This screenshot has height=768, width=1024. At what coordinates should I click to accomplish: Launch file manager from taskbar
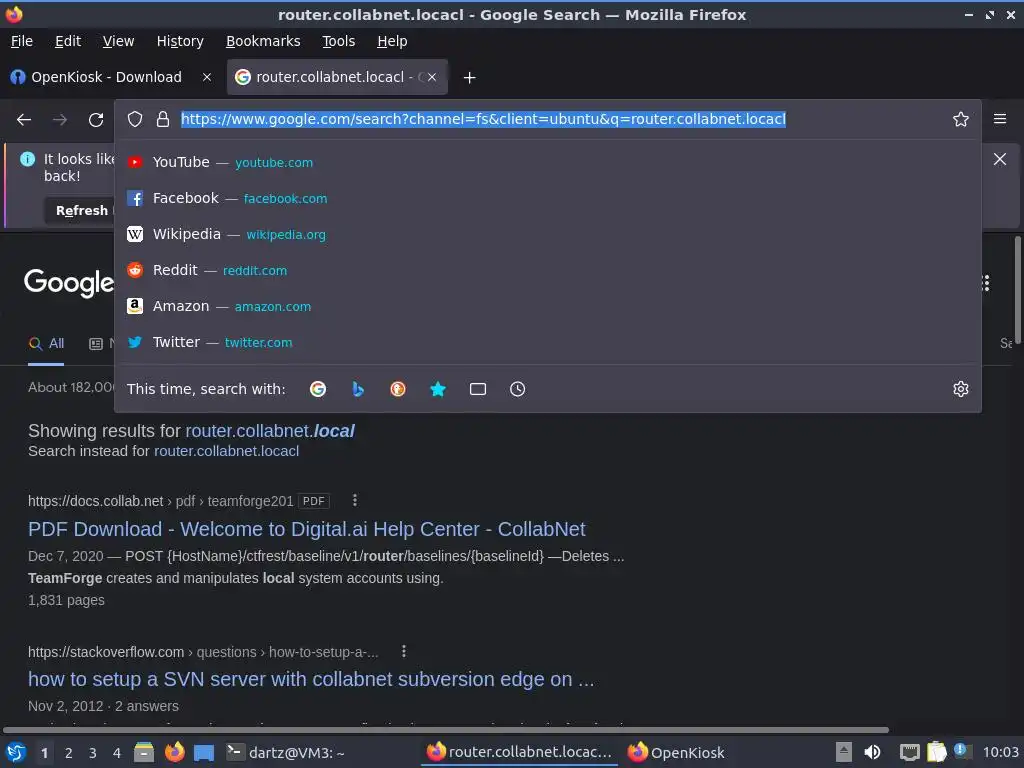coord(144,752)
